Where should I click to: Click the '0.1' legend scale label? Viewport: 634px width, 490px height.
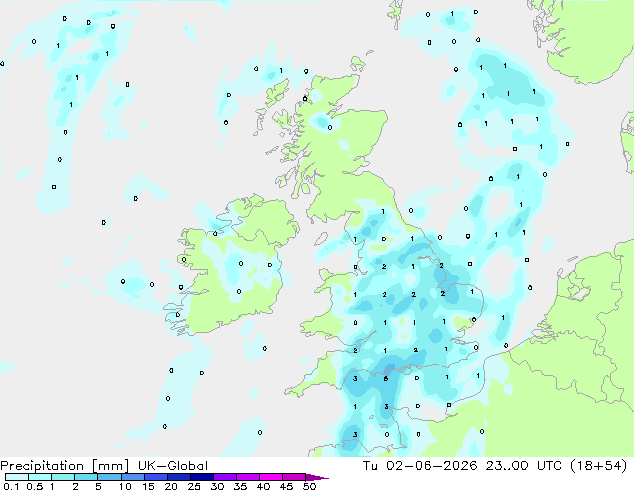click(x=11, y=486)
